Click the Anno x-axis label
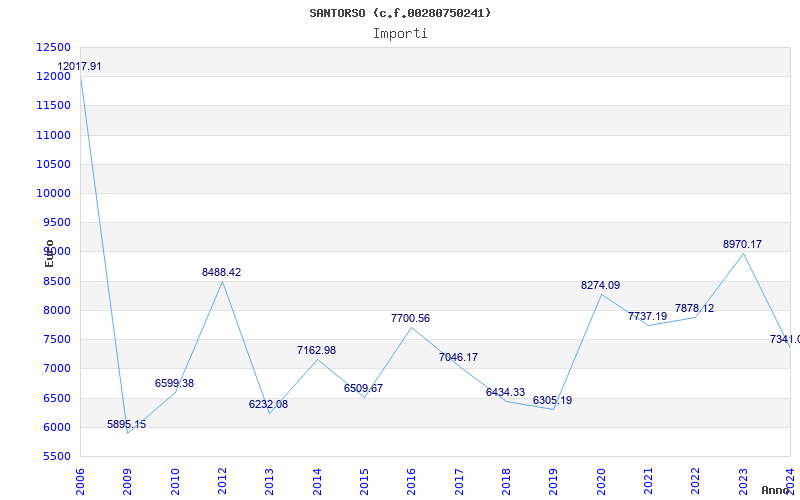Screen dimensions: 800x500 point(776,490)
